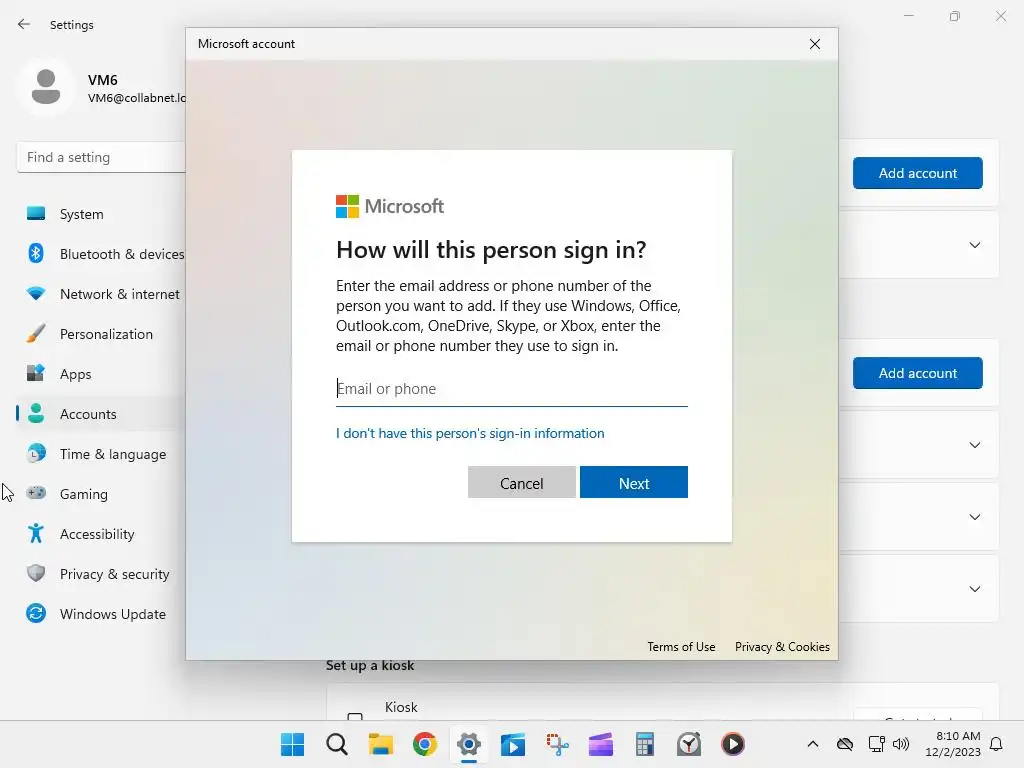Go back using the Settings back arrow

[x=24, y=24]
